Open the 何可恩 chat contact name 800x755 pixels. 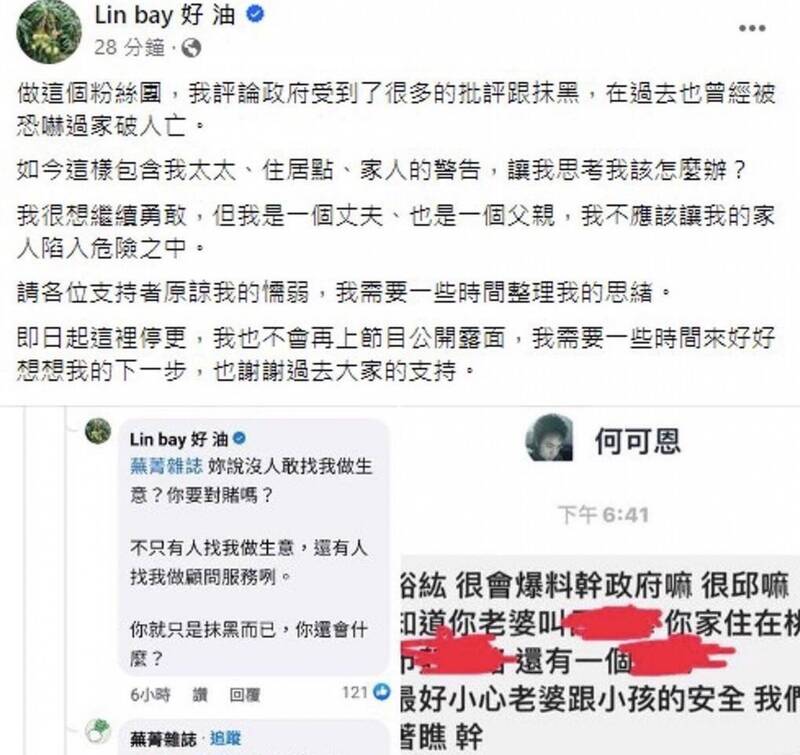point(637,441)
